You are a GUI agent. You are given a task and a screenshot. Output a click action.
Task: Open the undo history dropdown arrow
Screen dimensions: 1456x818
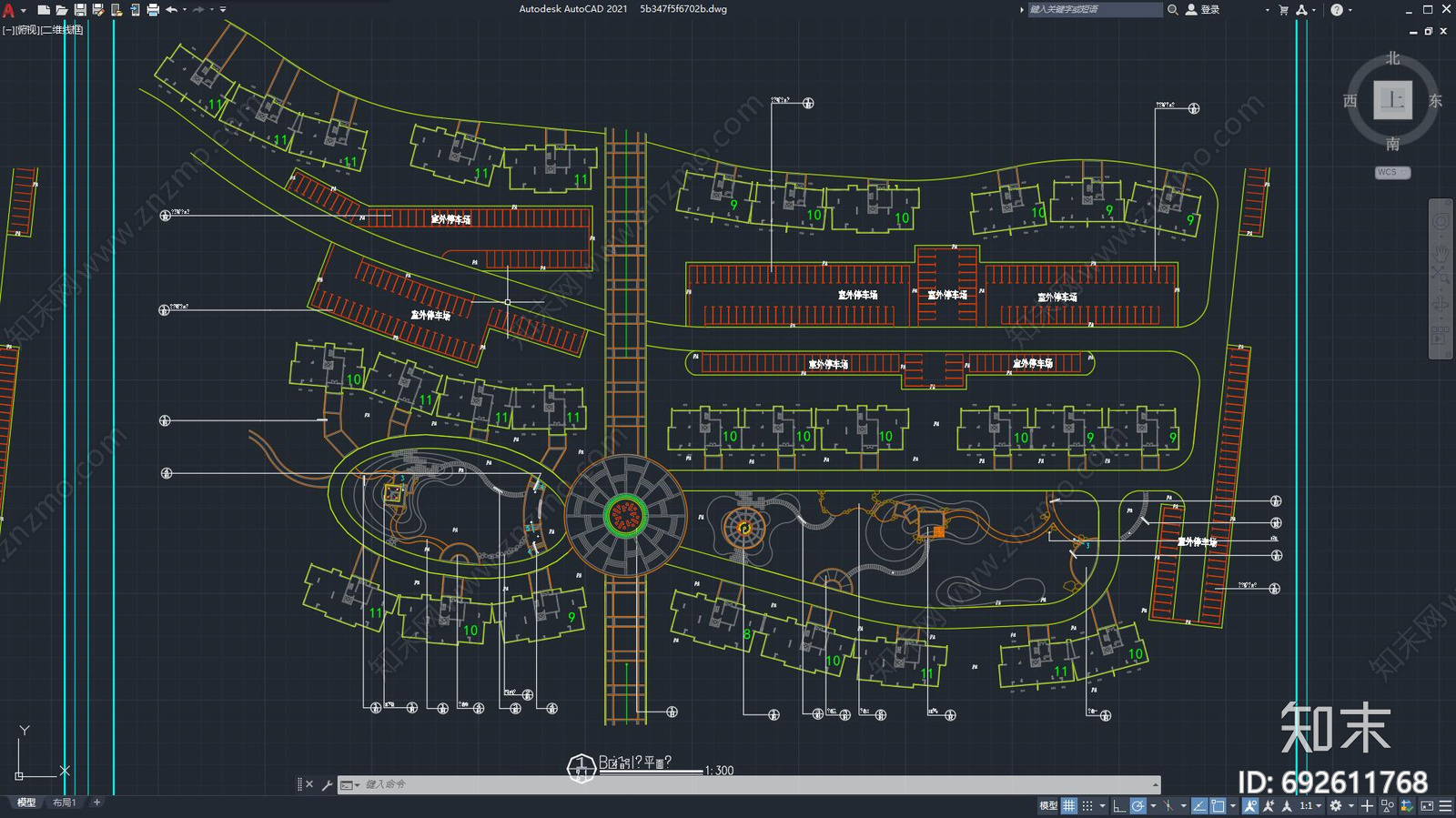point(185,10)
